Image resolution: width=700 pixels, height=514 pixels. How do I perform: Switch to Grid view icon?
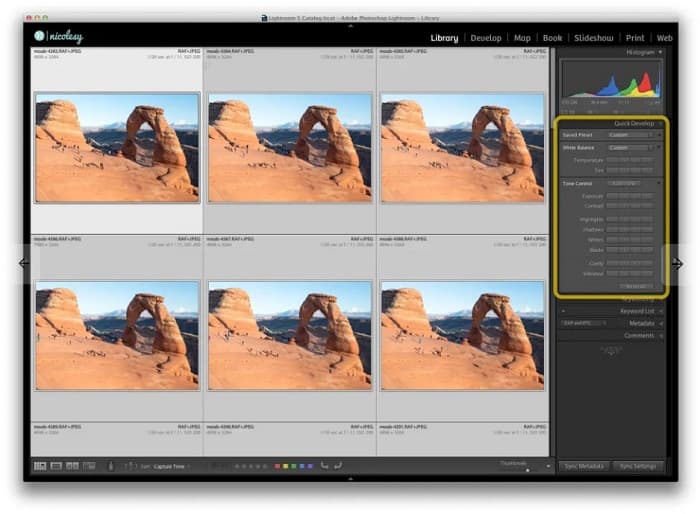(40, 466)
